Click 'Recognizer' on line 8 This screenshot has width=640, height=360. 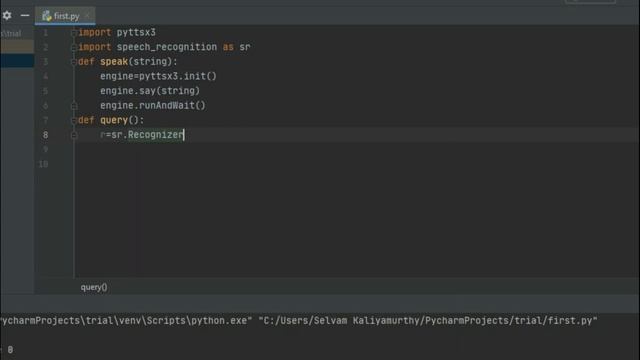pyautogui.click(x=156, y=135)
